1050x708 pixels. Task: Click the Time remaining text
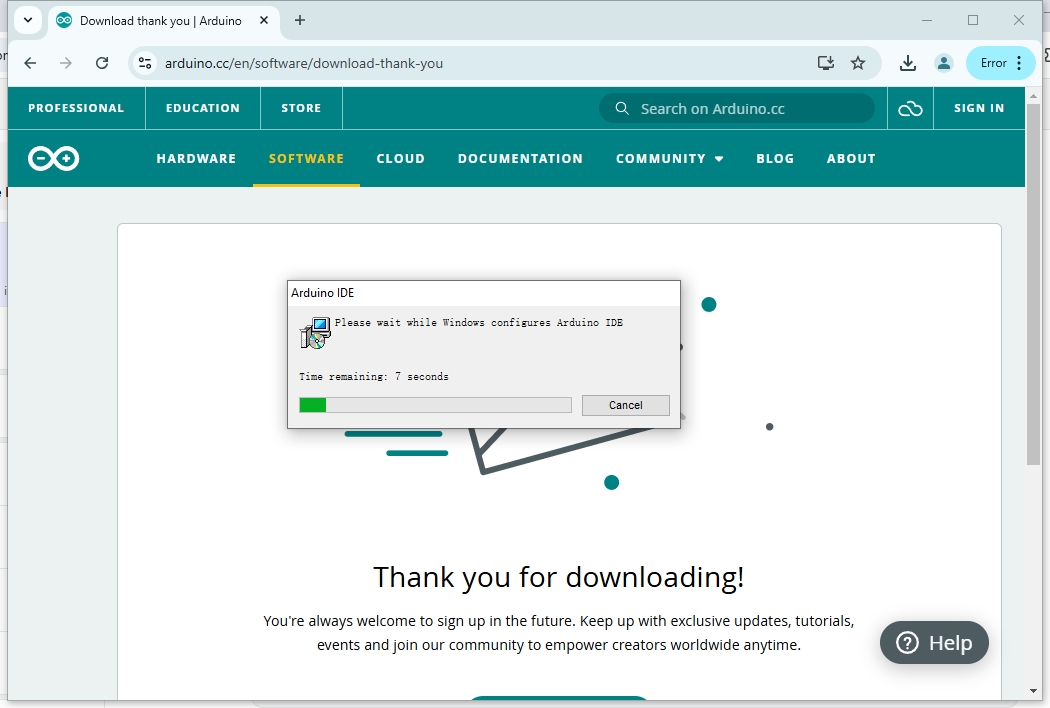click(374, 376)
